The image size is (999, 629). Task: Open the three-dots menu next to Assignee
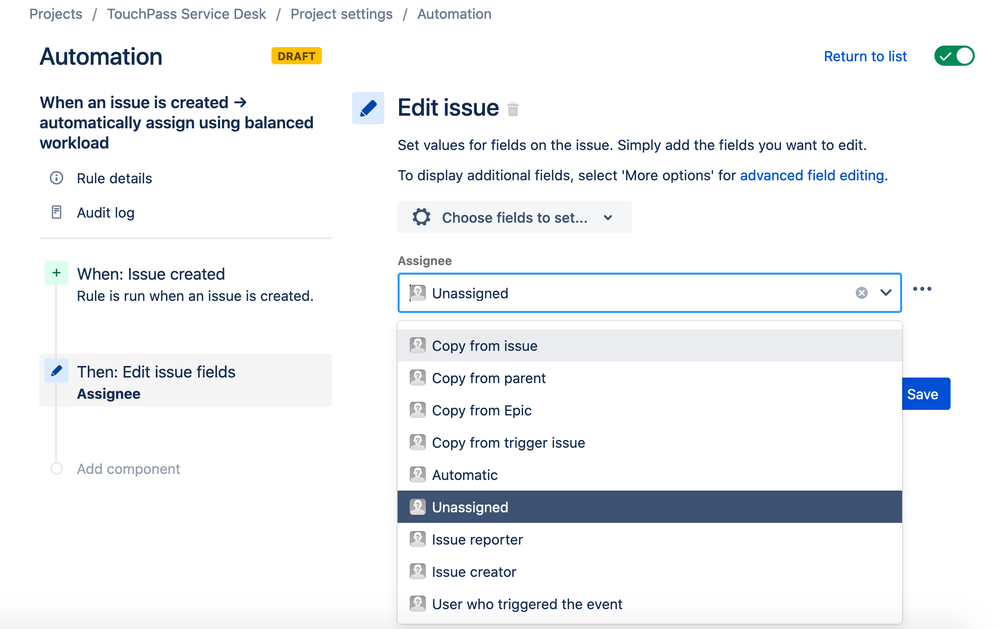[922, 289]
